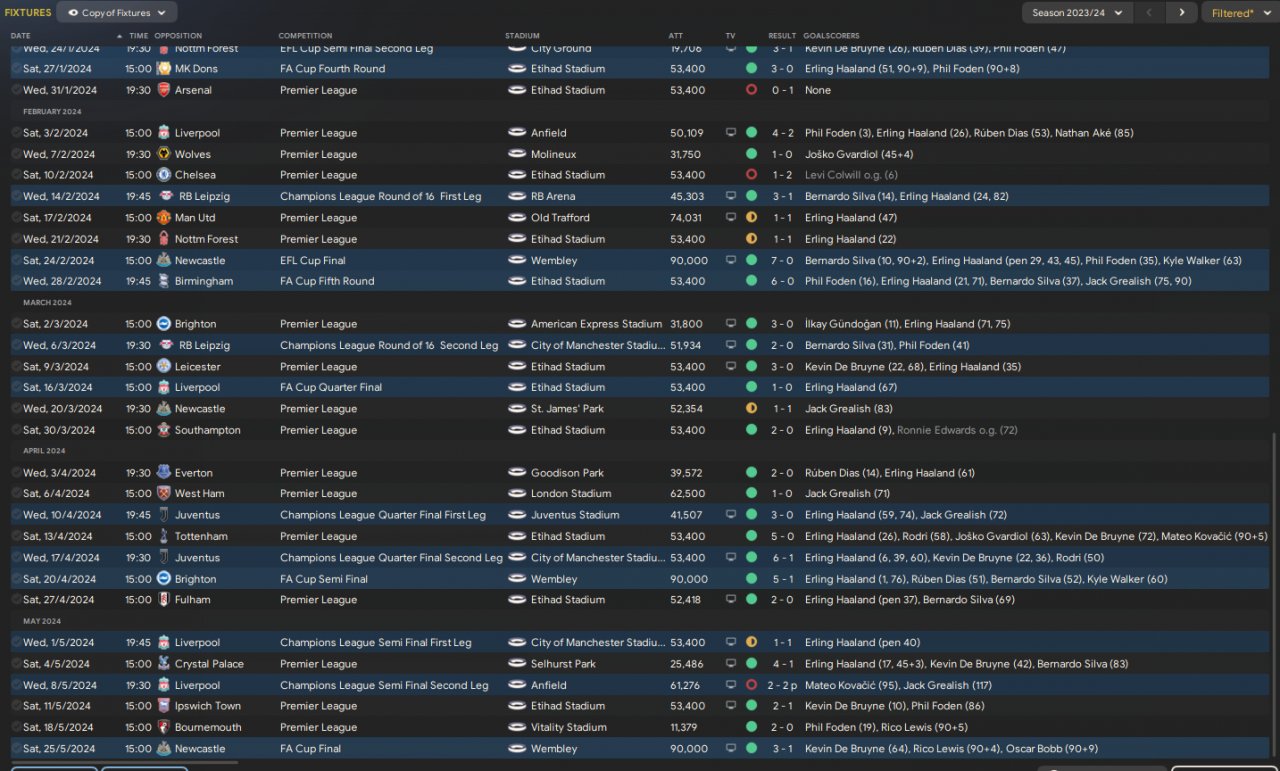Click the 'FA Cup Quarter Final' competition text
This screenshot has height=771, width=1280.
pos(331,388)
